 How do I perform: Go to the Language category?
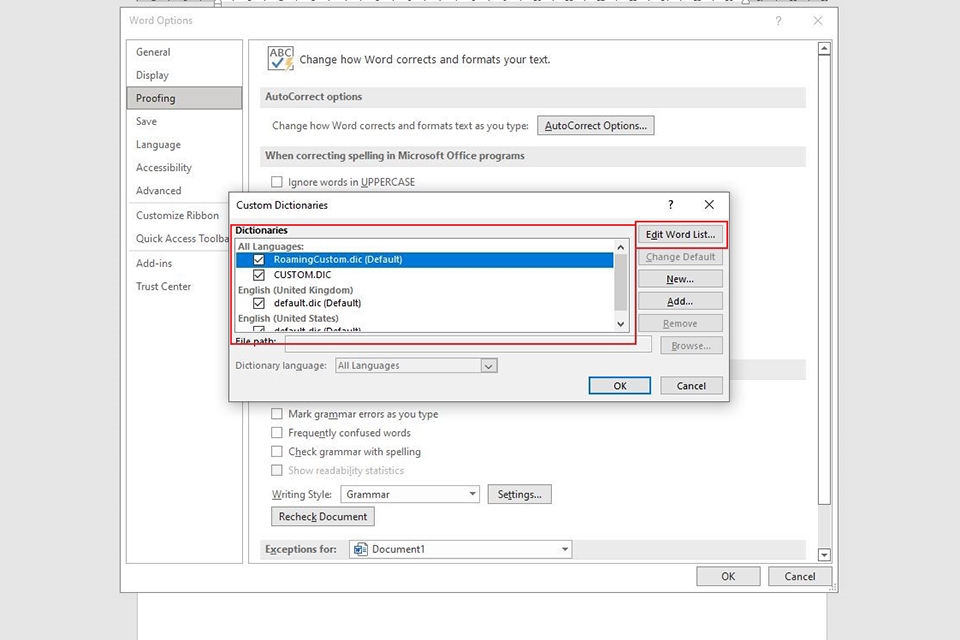tap(184, 145)
